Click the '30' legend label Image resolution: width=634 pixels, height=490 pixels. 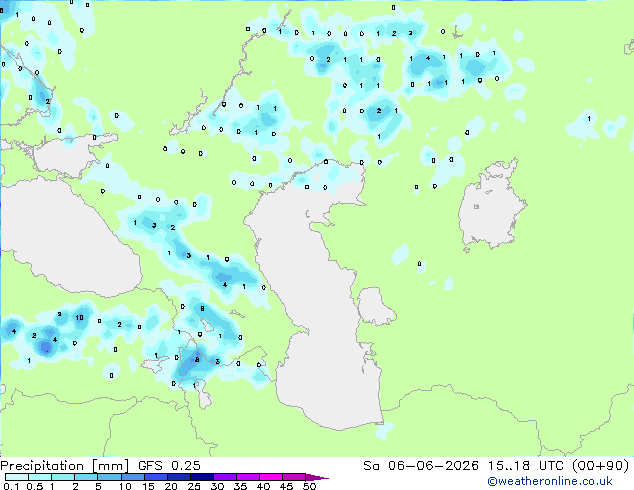pos(217,486)
